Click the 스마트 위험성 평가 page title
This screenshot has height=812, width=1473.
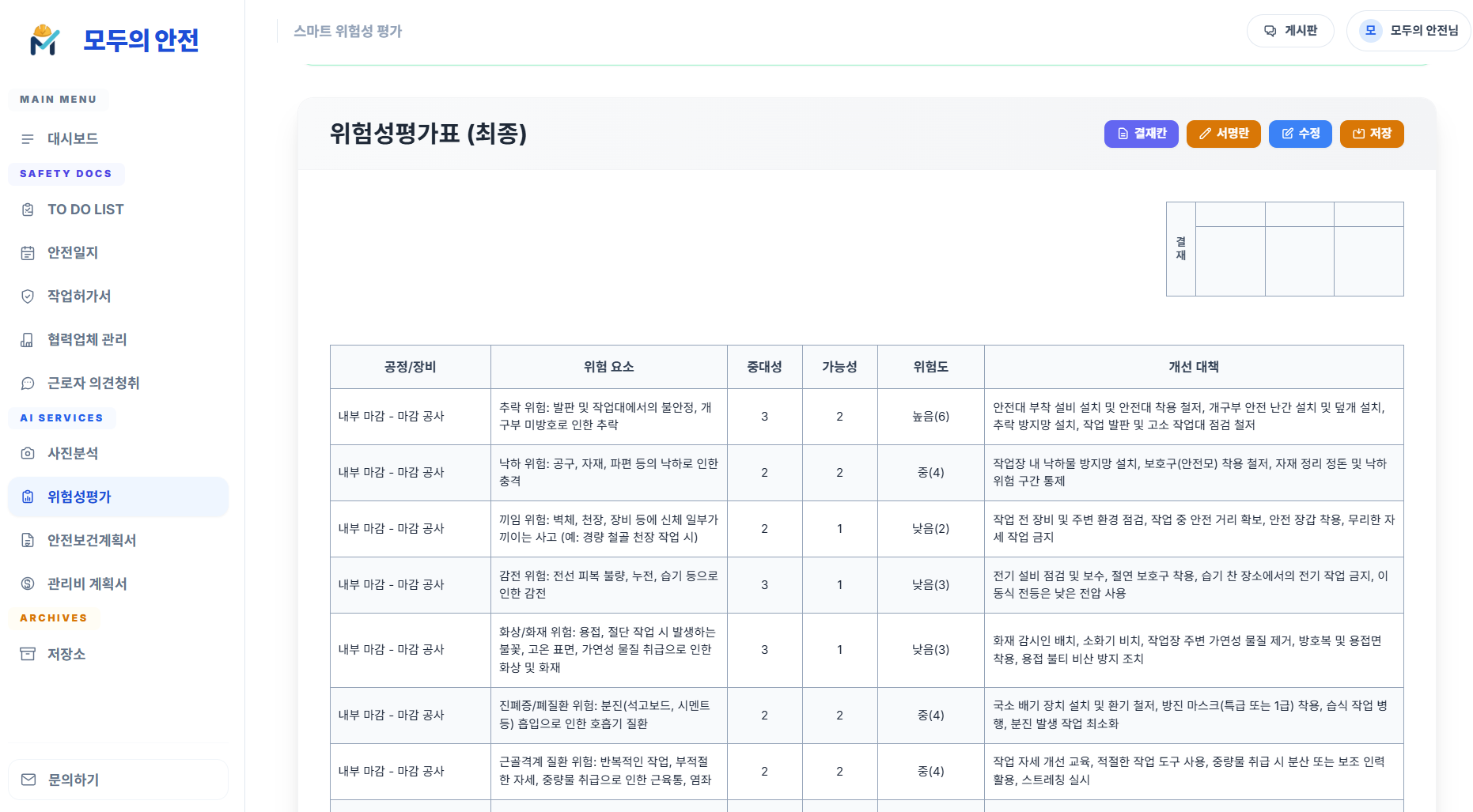pyautogui.click(x=348, y=32)
